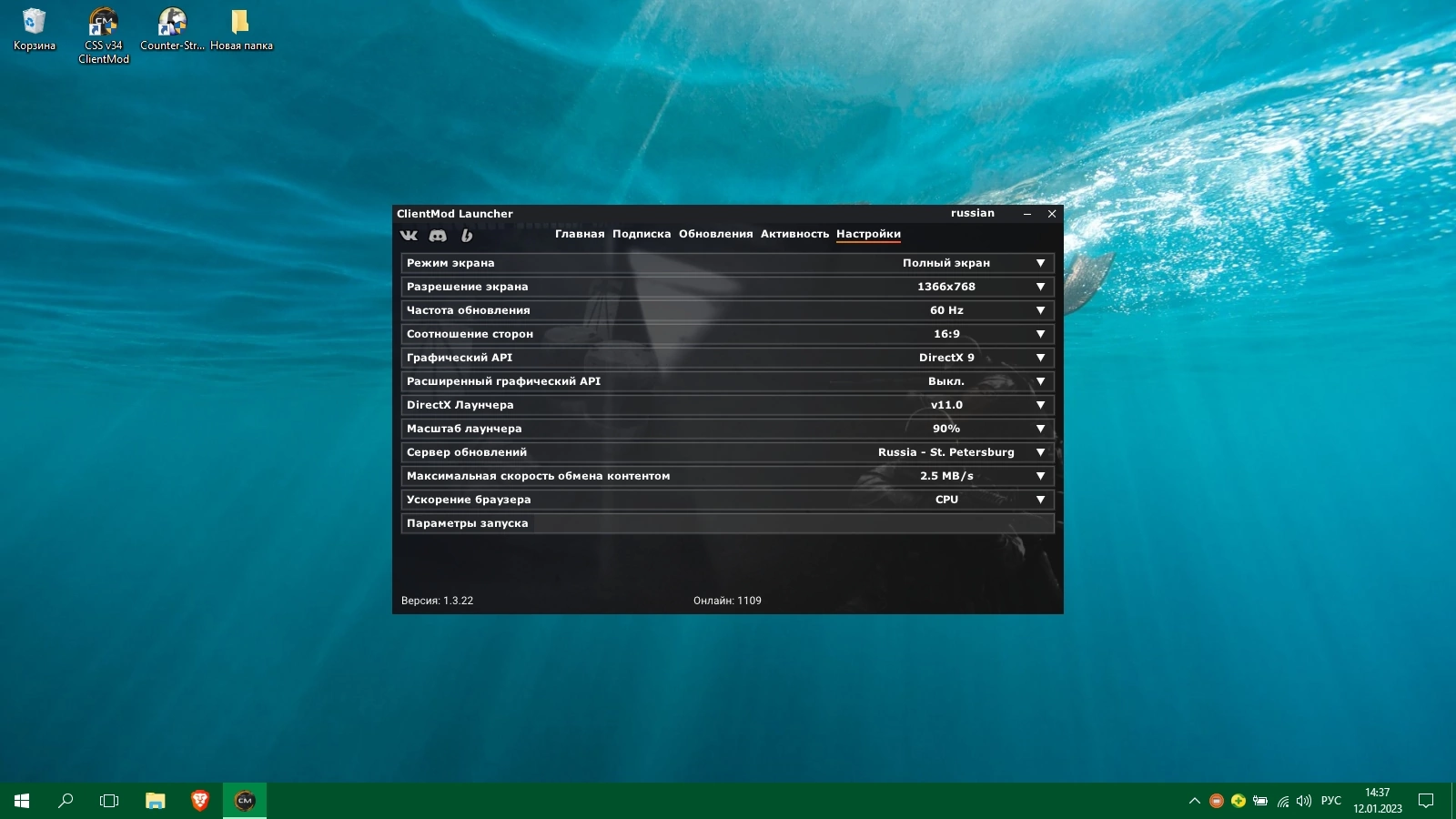Expand the Графический API DirectX 9 dropdown
Viewport: 1456px width, 819px height.
1040,358
